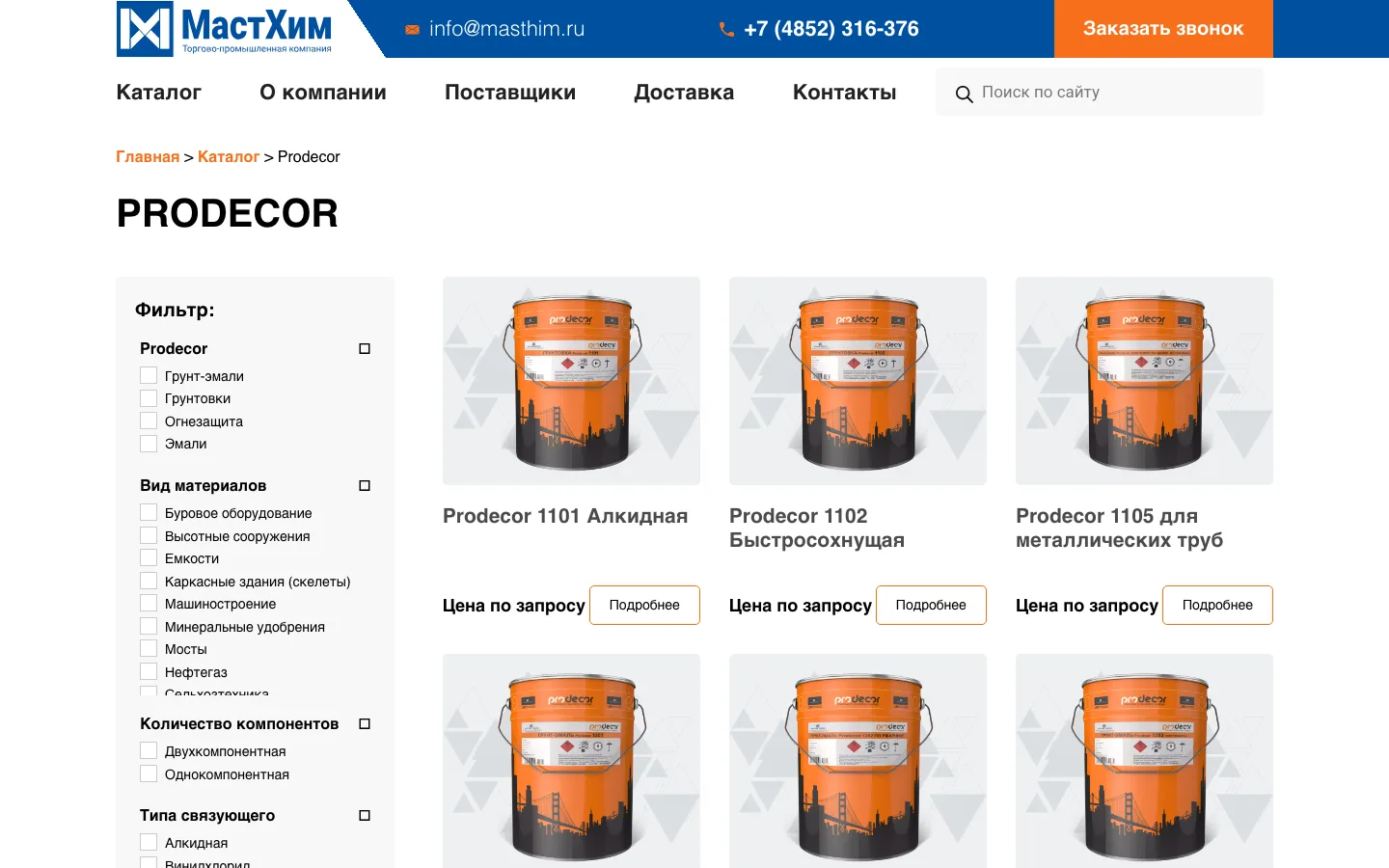Open the Prodecor 1101 Алкидная product image
Viewport: 1389px width, 868px height.
pyautogui.click(x=571, y=381)
